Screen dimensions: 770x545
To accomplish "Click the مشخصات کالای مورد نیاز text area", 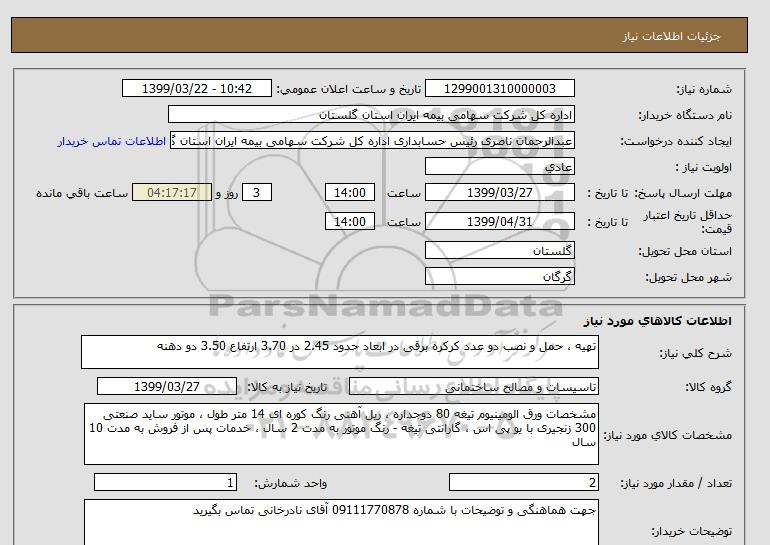I will (x=341, y=434).
